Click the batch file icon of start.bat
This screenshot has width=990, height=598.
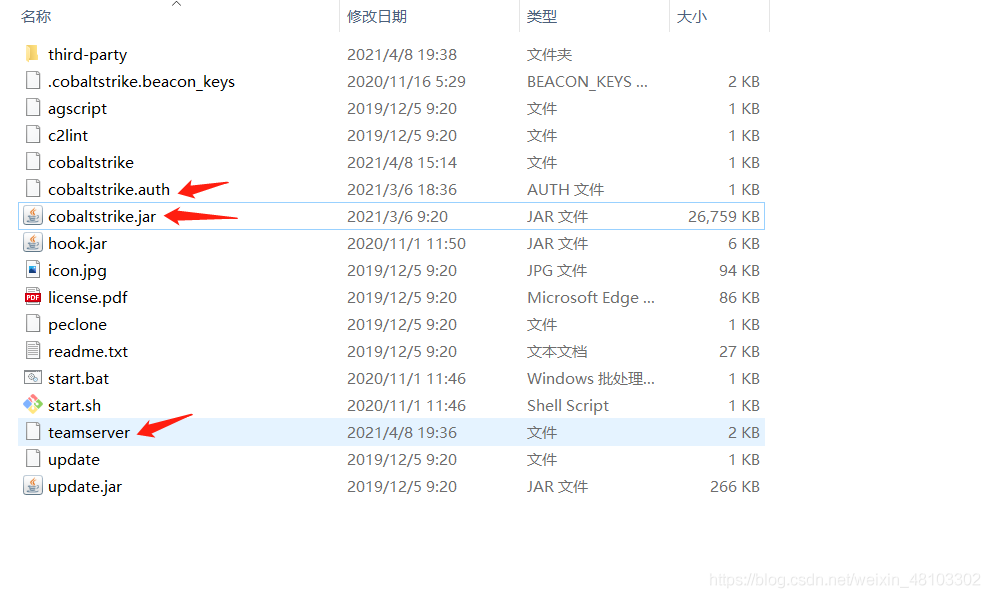(33, 378)
